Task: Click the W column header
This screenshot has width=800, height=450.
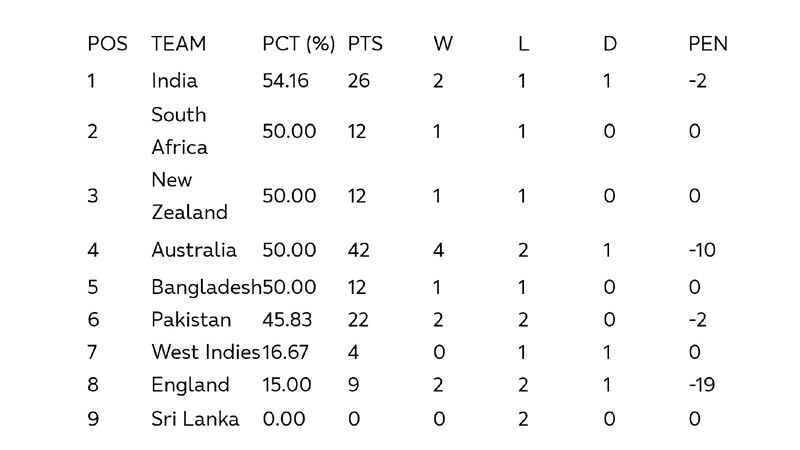Action: (x=443, y=44)
